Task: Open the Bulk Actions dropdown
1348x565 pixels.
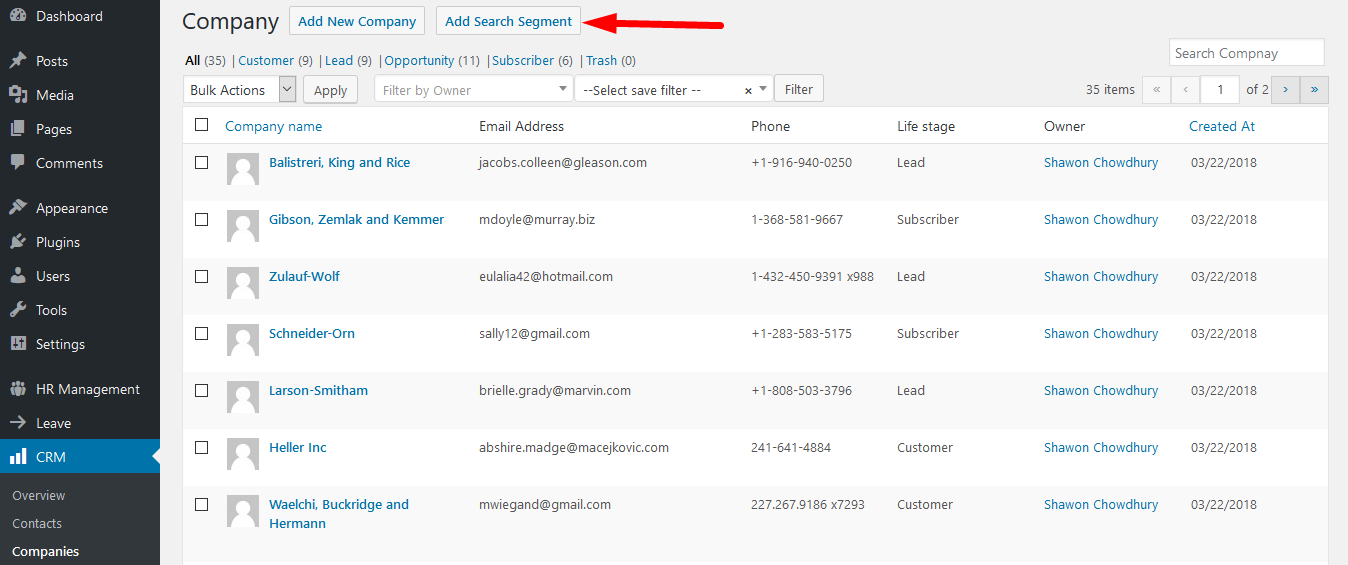Action: (x=240, y=90)
